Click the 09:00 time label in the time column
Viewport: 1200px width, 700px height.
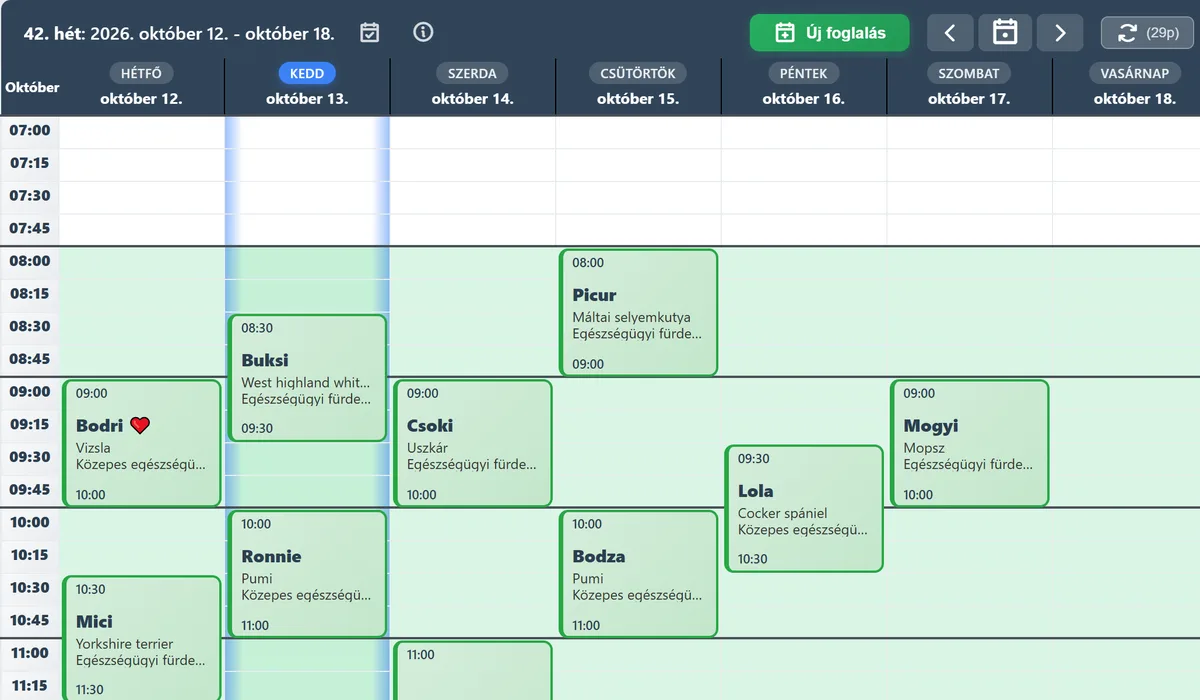(30, 392)
